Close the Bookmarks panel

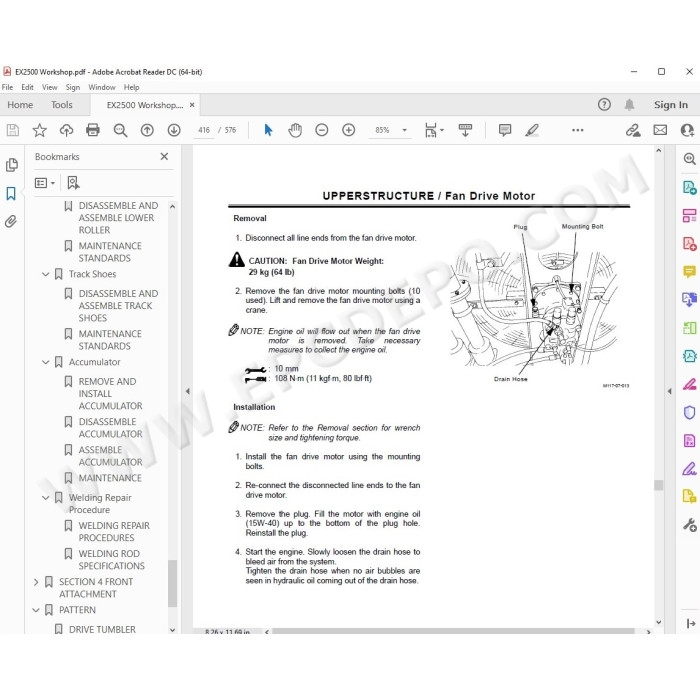point(164,156)
